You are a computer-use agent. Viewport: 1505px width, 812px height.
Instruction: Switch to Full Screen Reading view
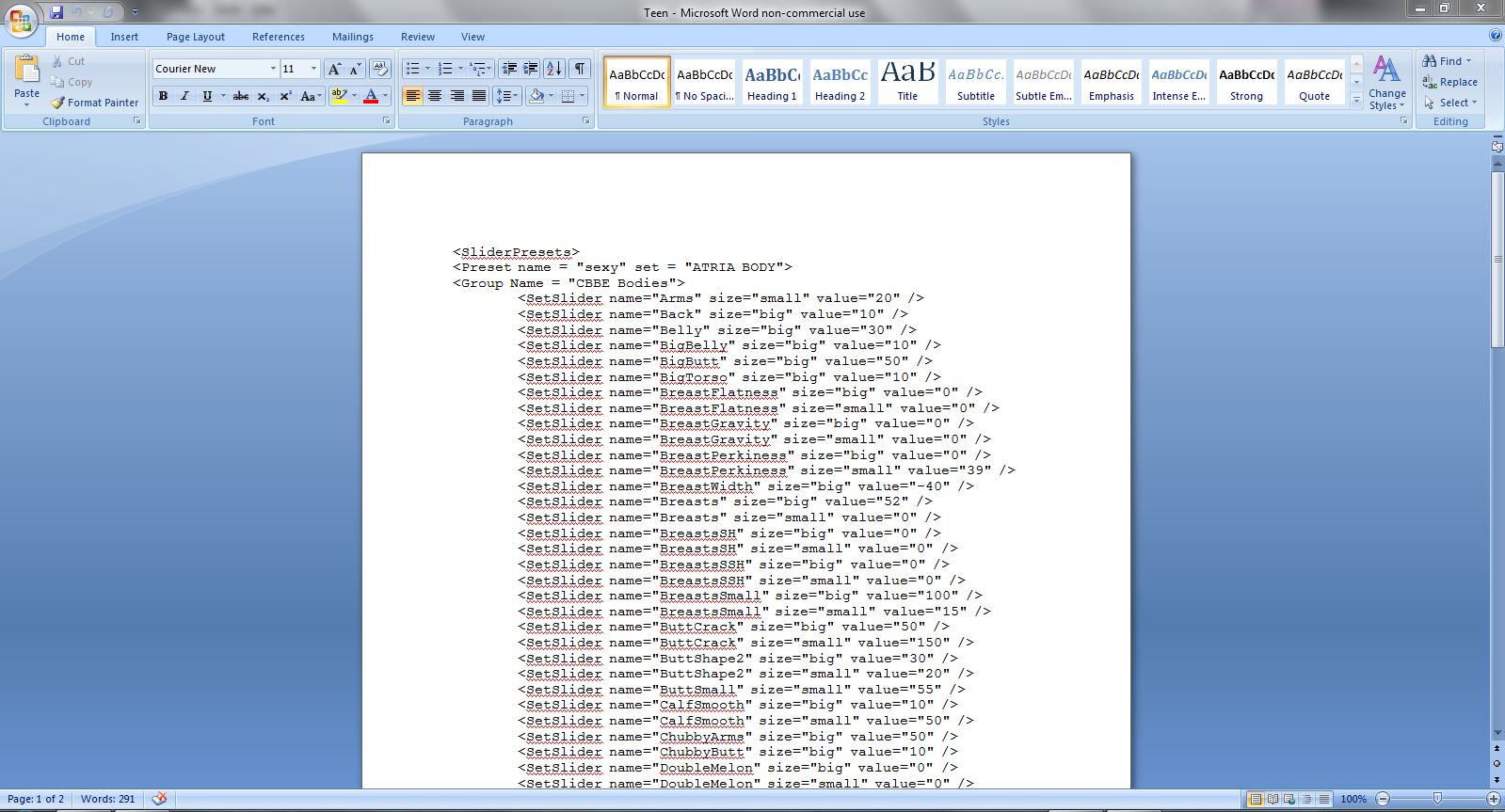1273,799
